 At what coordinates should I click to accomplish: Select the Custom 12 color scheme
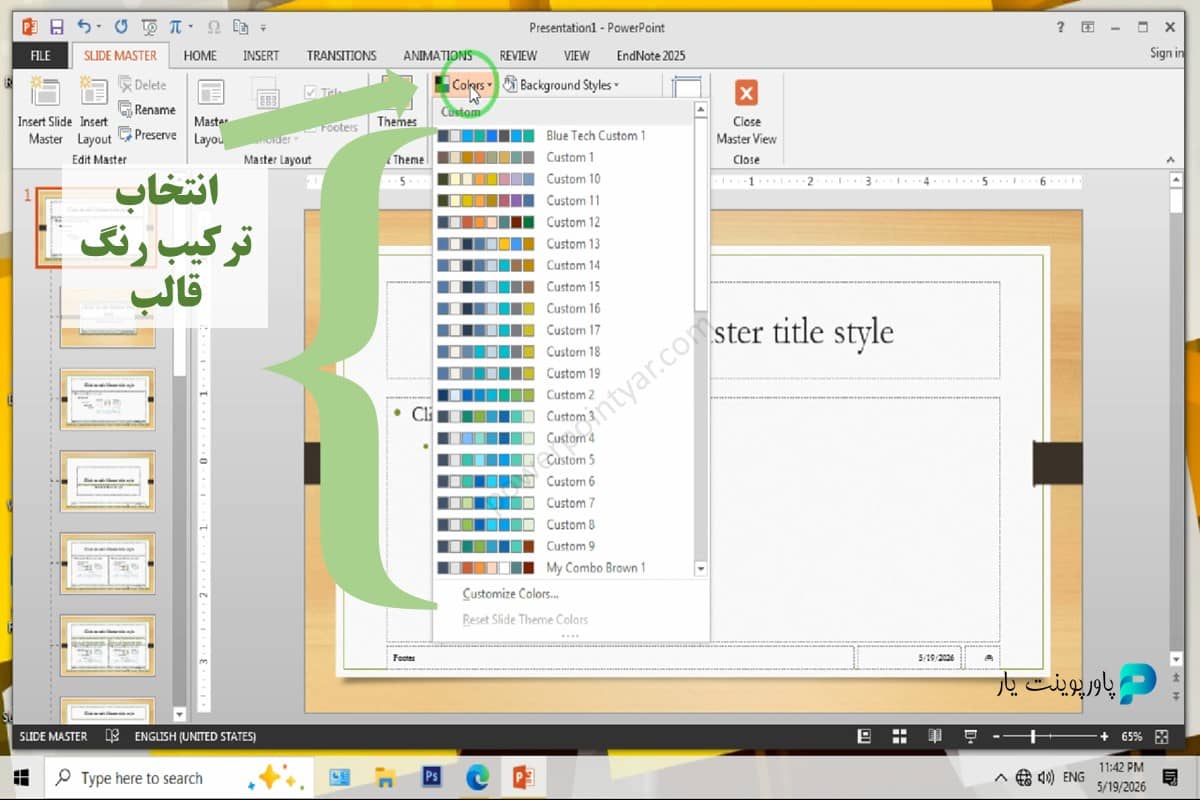[565, 222]
